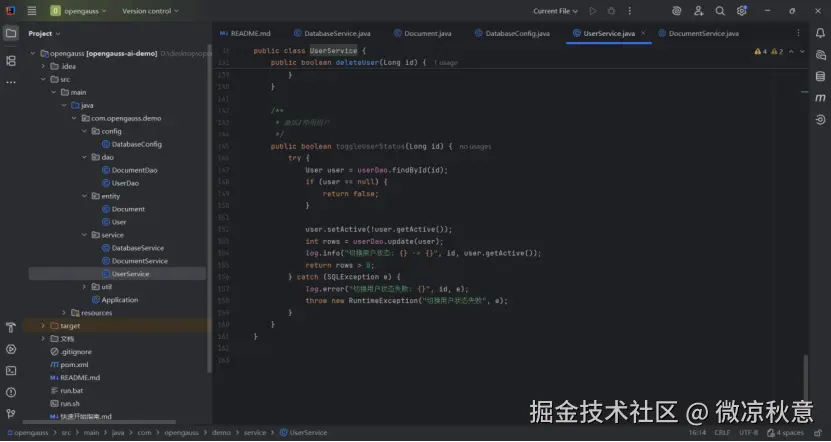Screen dimensions: 831x442
Task: Click the Project panel horizontal scrollbar
Action: click(x=99, y=422)
